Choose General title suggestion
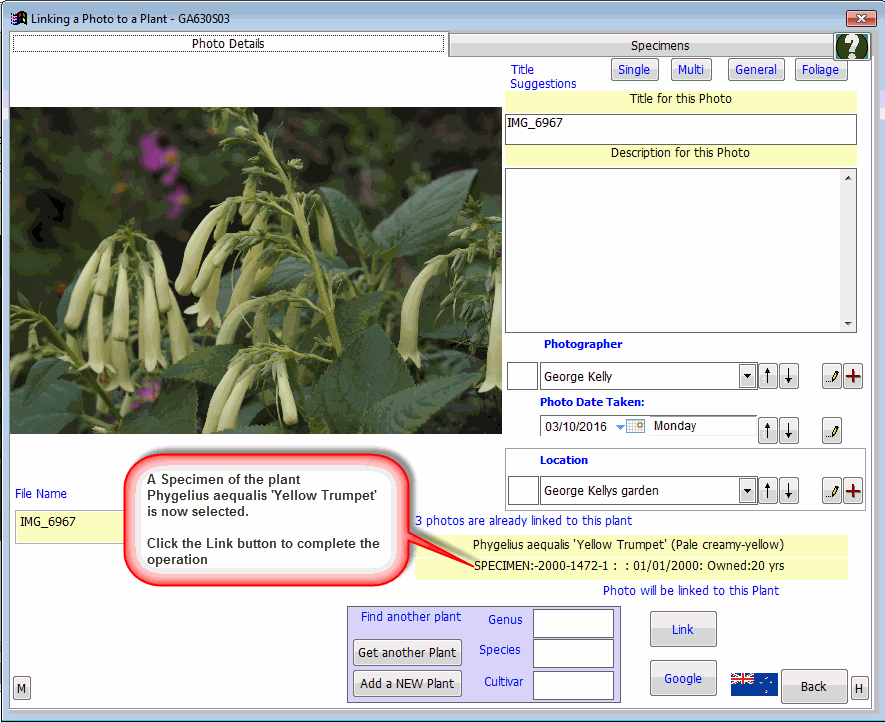The image size is (885, 722). (756, 70)
